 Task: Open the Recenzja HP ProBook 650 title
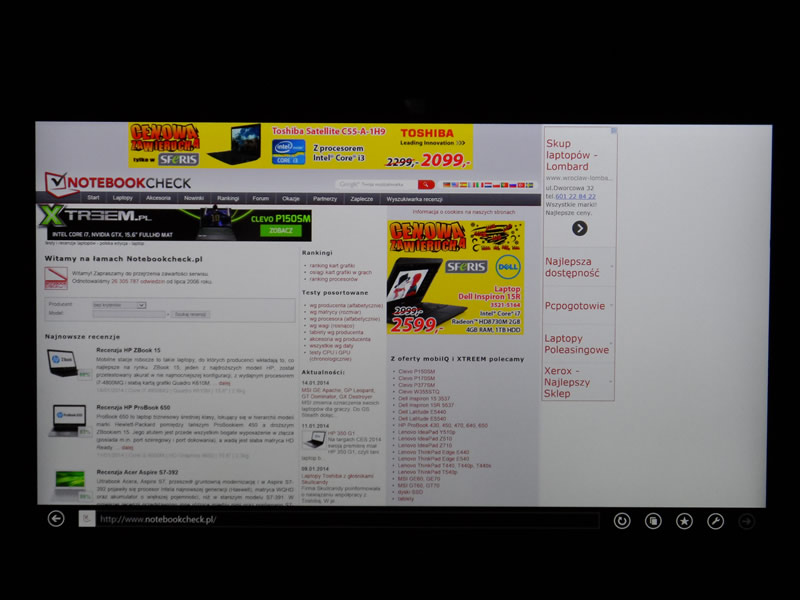pyautogui.click(x=133, y=407)
